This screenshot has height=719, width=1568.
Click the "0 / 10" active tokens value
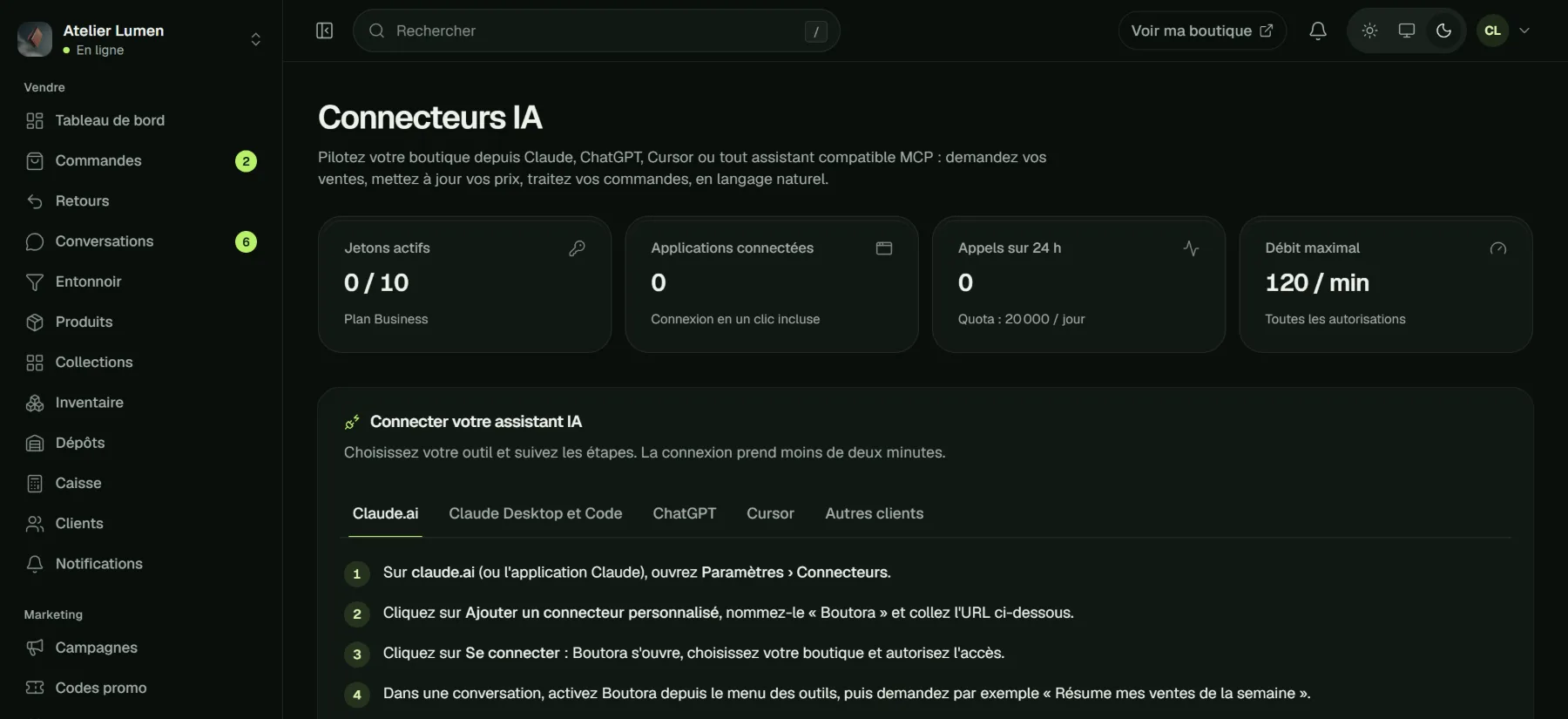(x=376, y=282)
